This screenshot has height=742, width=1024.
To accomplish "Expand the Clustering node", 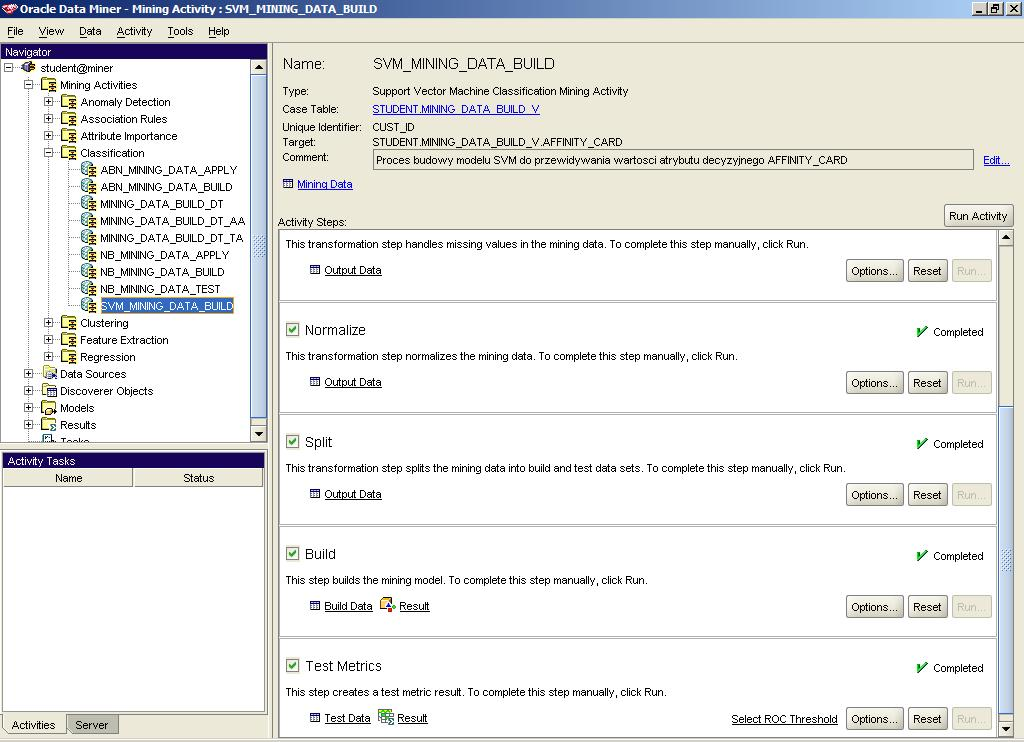I will (48, 322).
